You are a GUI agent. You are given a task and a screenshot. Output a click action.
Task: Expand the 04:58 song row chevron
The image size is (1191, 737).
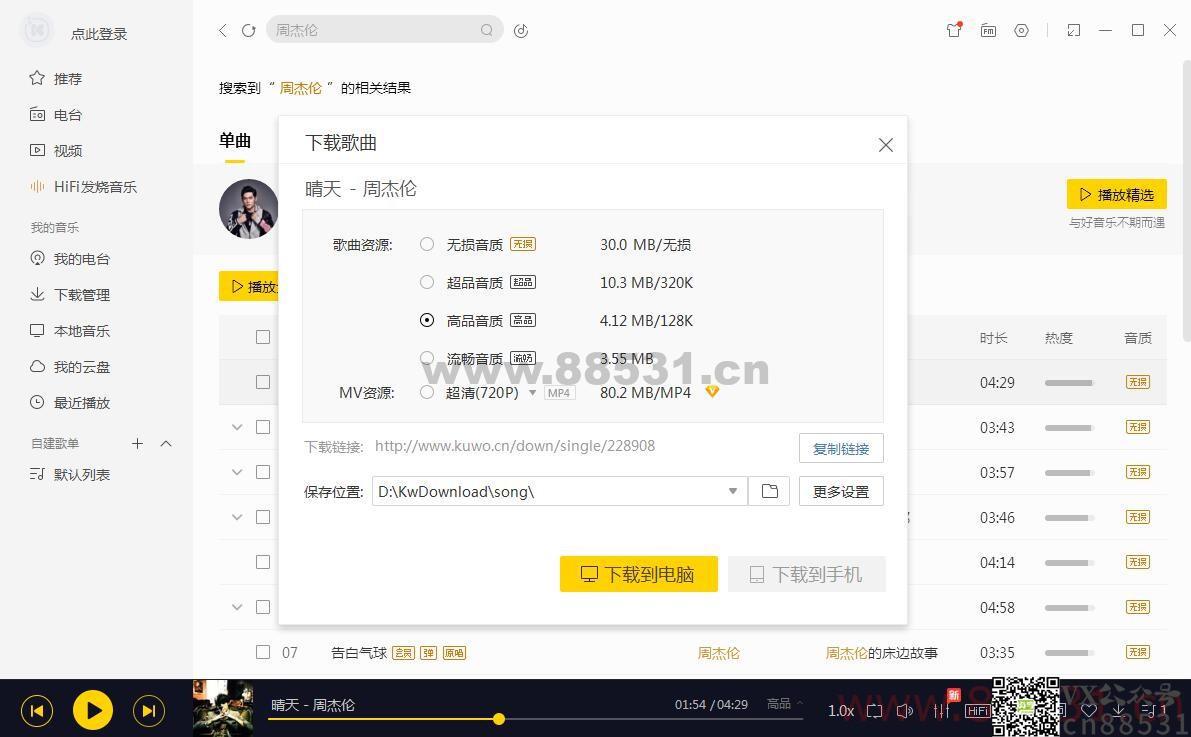coord(237,607)
